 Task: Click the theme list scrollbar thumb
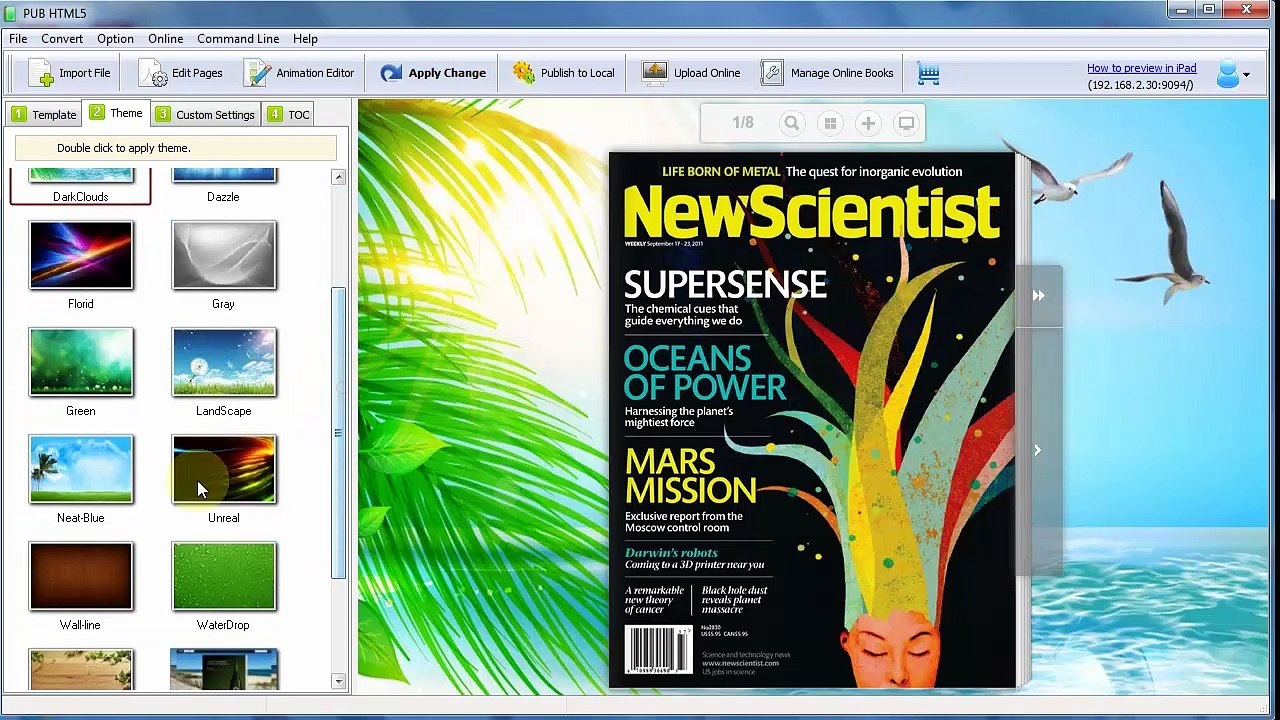coord(338,433)
